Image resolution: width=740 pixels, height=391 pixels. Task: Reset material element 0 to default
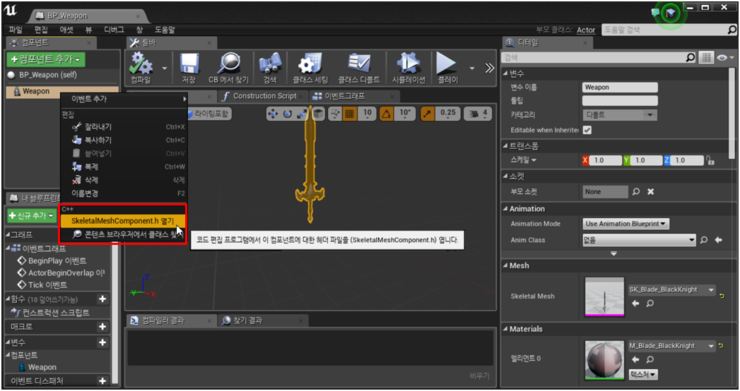point(721,346)
